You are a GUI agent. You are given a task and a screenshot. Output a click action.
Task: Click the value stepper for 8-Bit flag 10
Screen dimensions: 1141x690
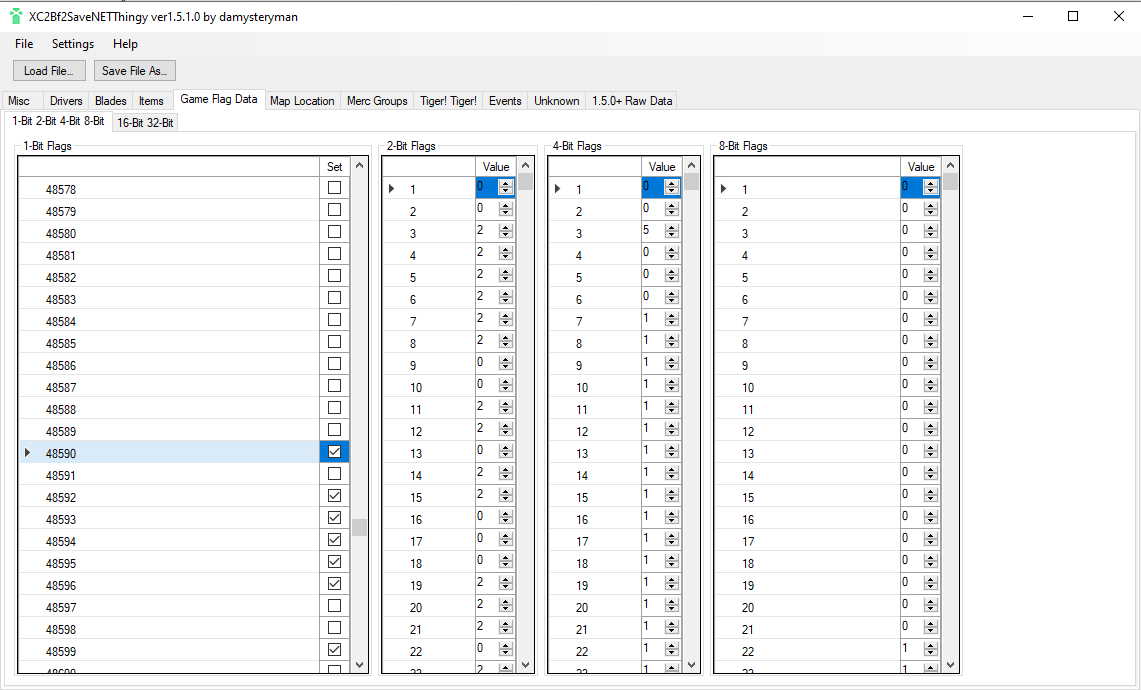point(931,386)
